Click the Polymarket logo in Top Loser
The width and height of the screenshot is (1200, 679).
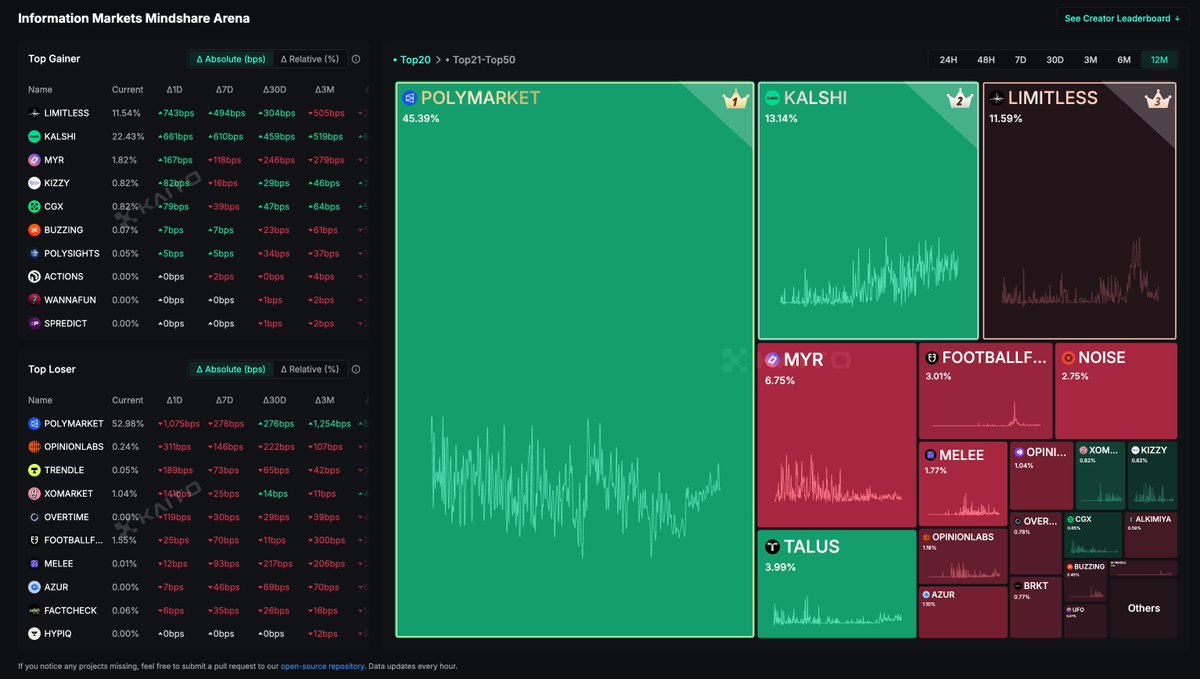34,424
